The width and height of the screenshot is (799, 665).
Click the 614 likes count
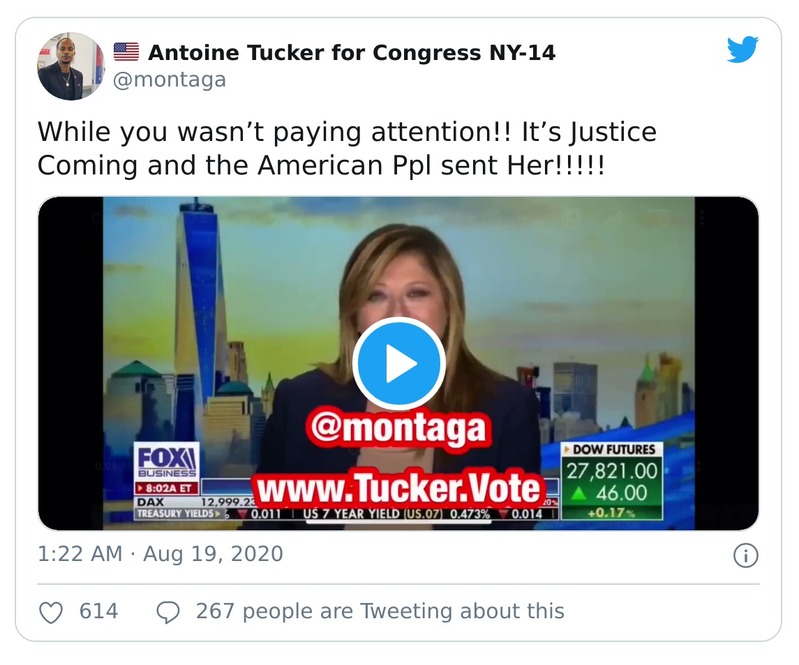(98, 611)
